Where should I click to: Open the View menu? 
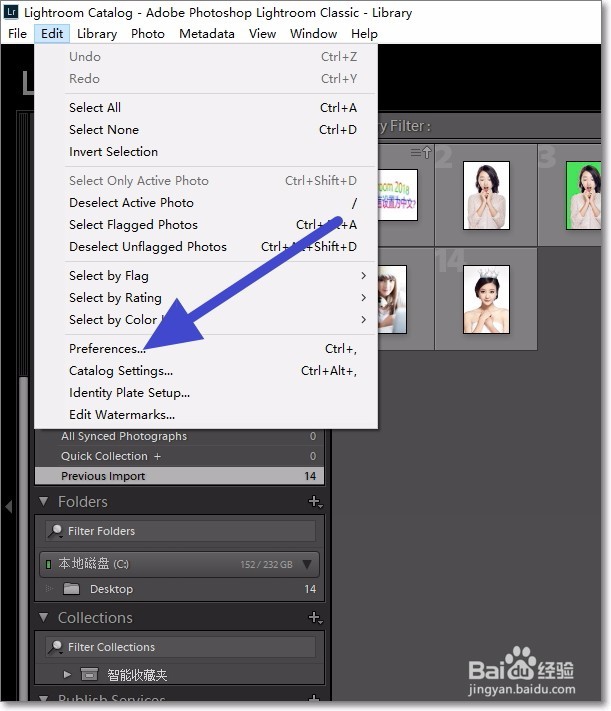[262, 34]
